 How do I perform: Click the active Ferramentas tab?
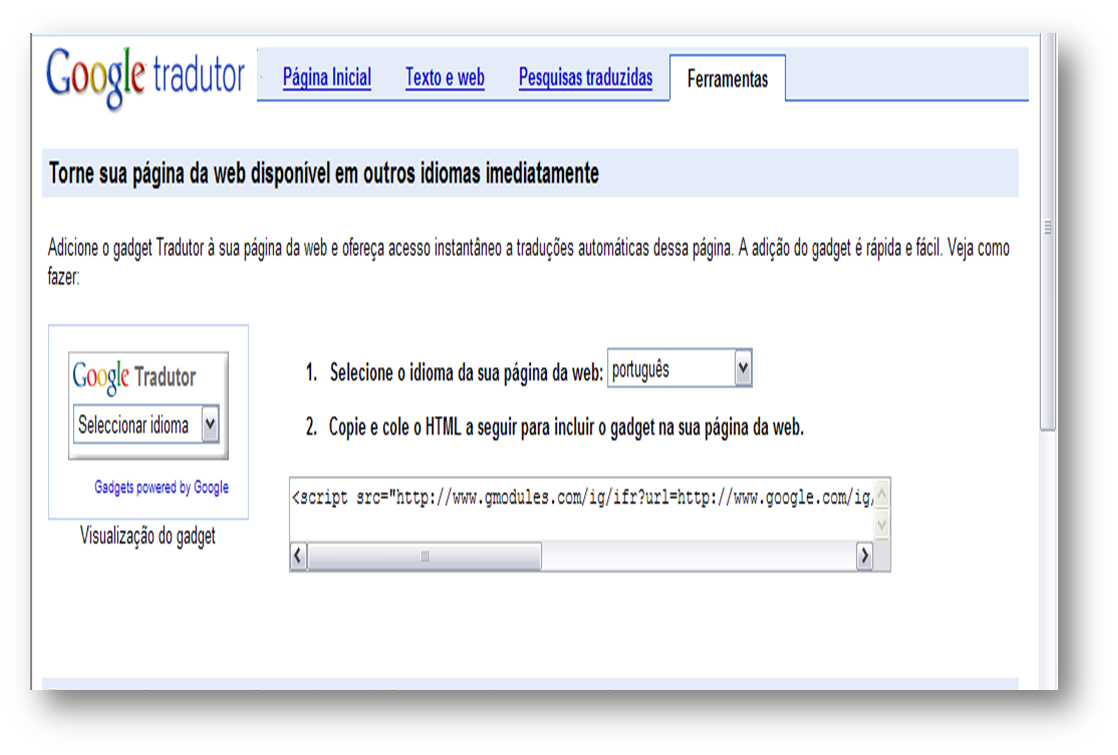(728, 76)
